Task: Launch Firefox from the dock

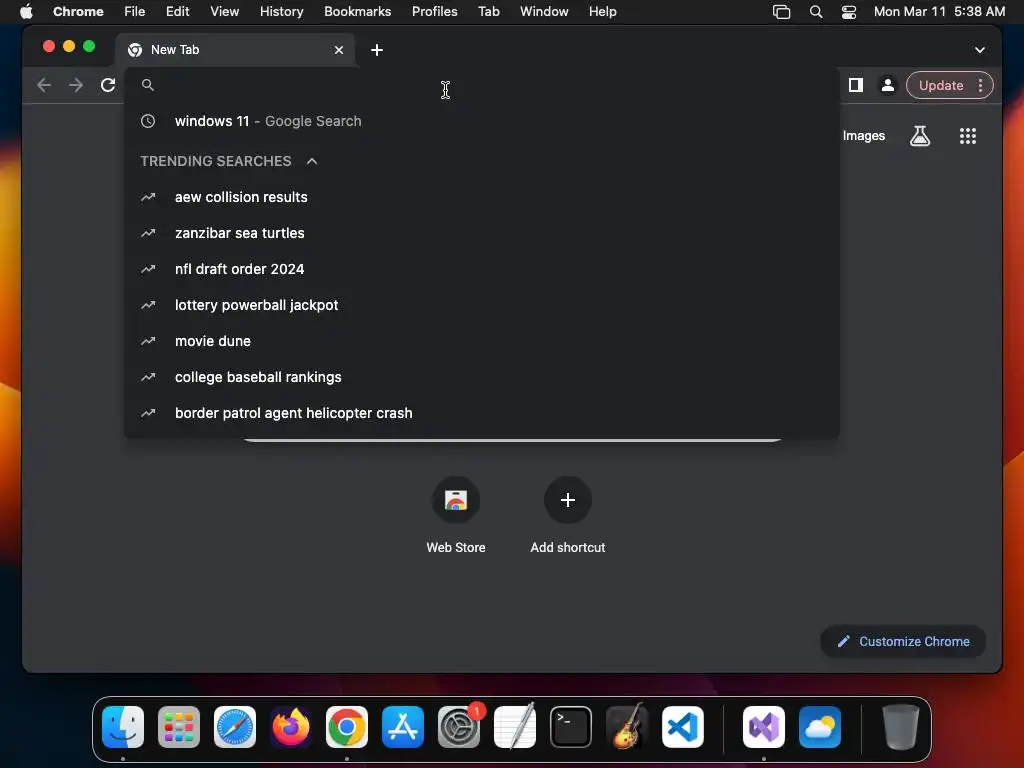Action: tap(291, 726)
